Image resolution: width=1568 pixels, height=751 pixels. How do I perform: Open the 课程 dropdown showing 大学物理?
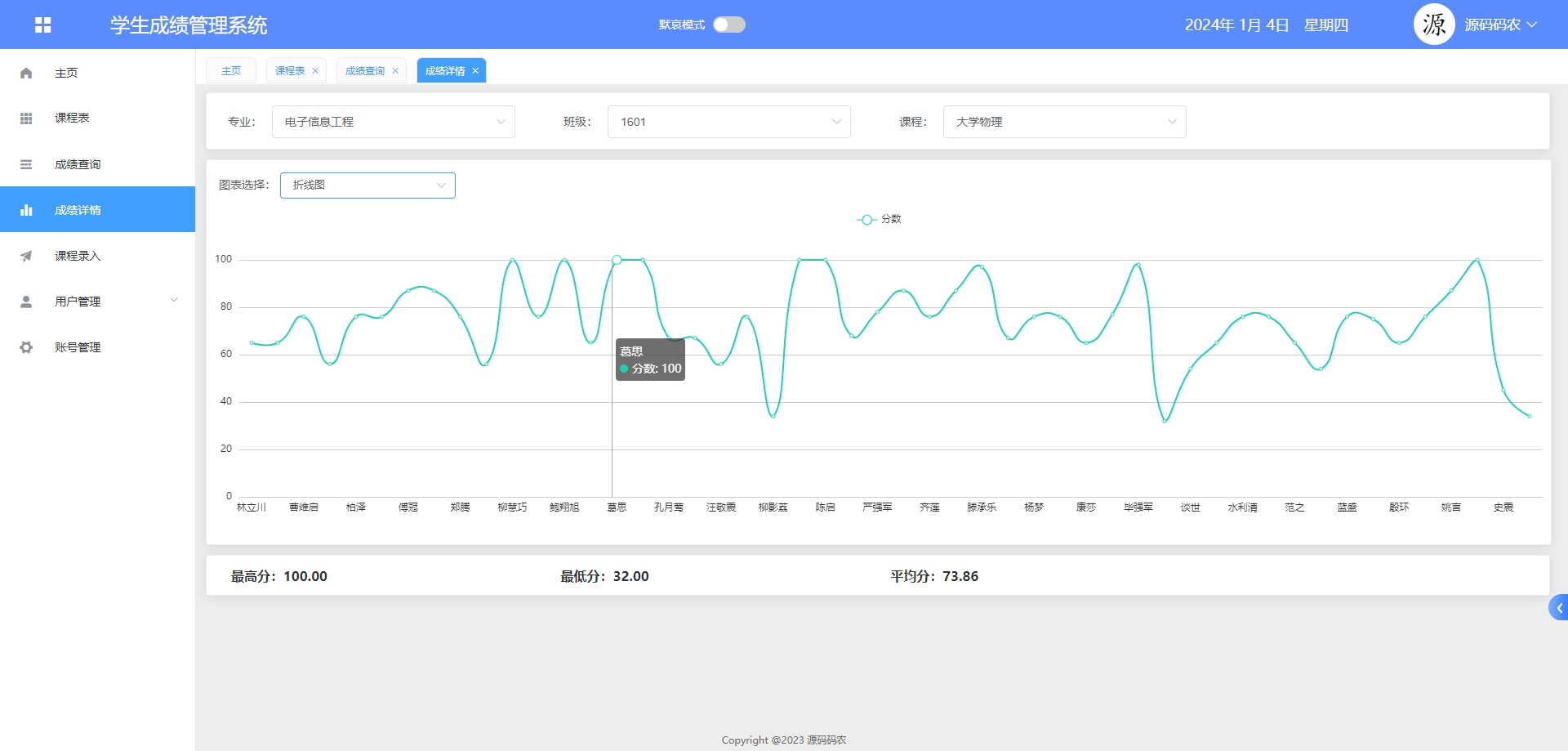pos(1065,122)
